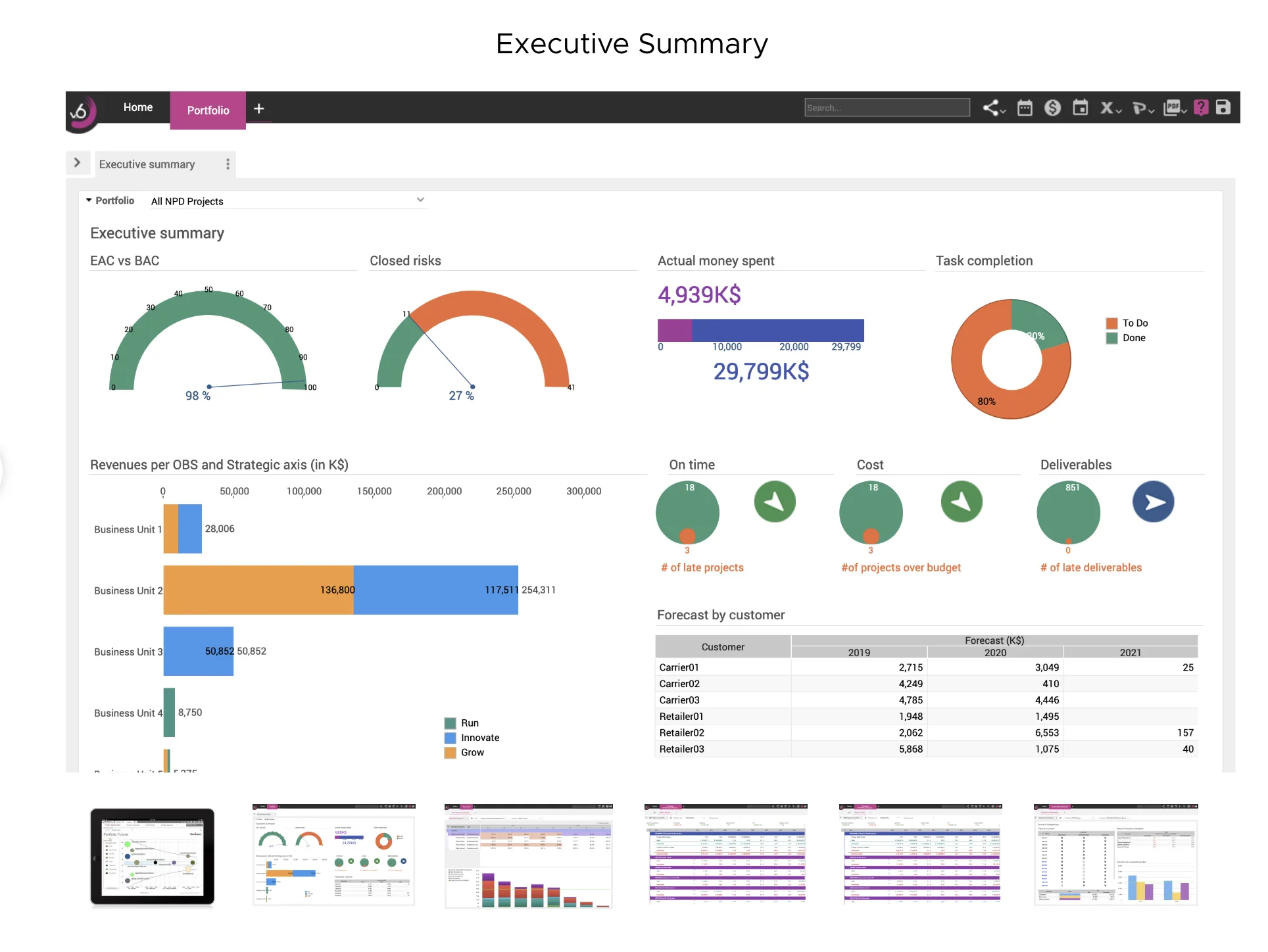1268x952 pixels.
Task: Open Executive summary three-dot menu
Action: click(x=228, y=164)
